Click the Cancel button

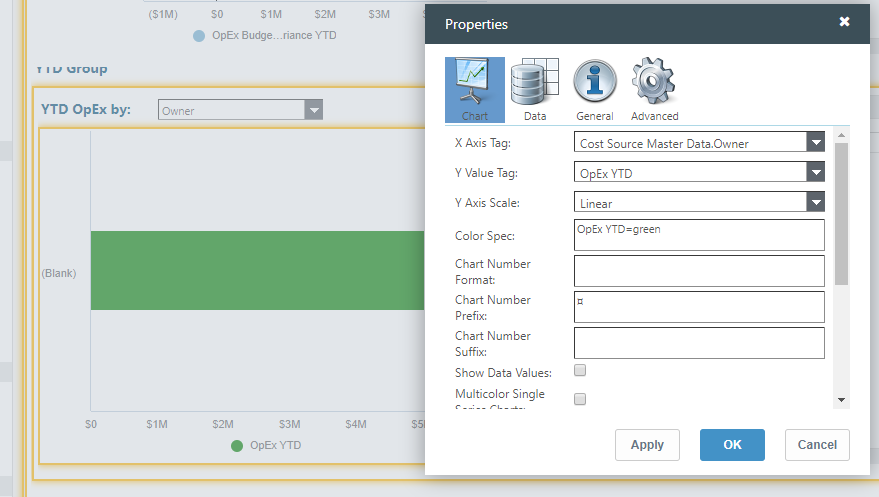coord(817,445)
